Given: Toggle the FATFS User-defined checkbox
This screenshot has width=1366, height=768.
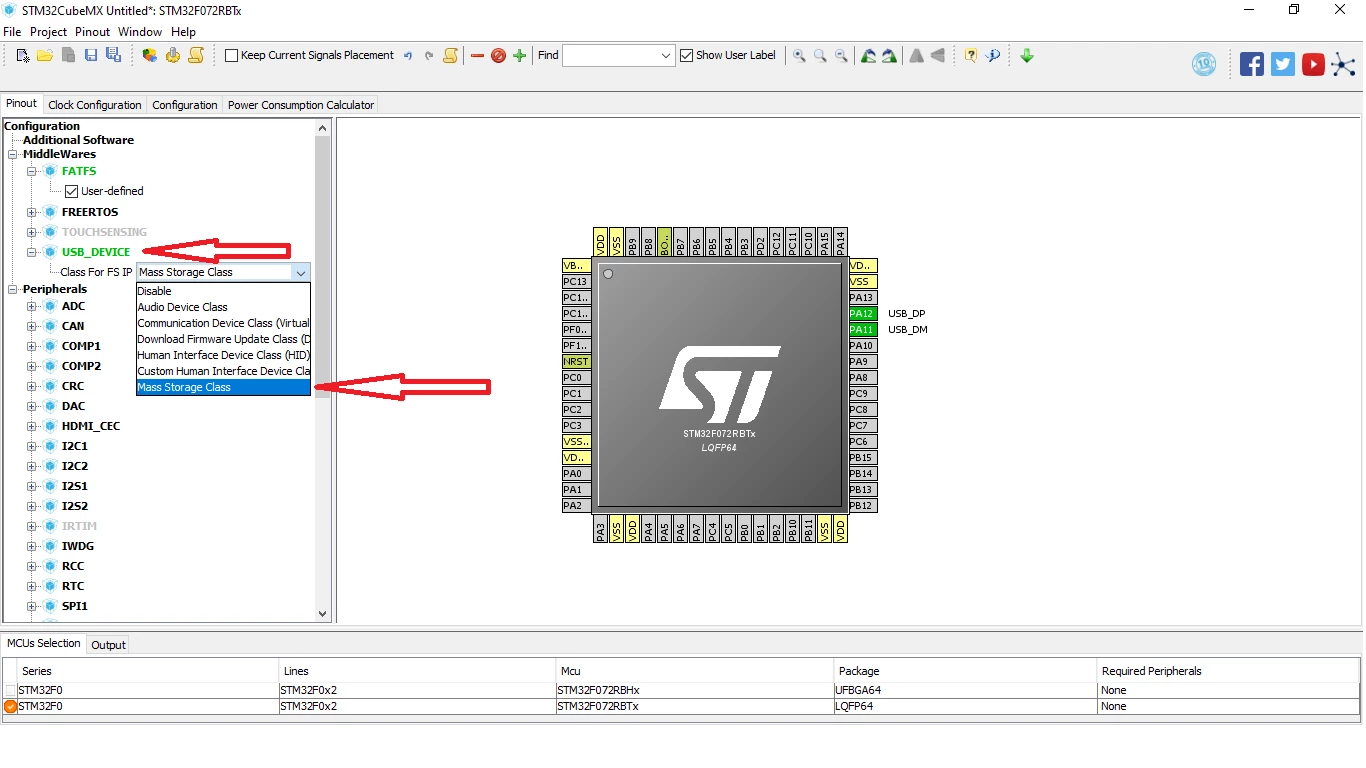Looking at the screenshot, I should (x=71, y=191).
